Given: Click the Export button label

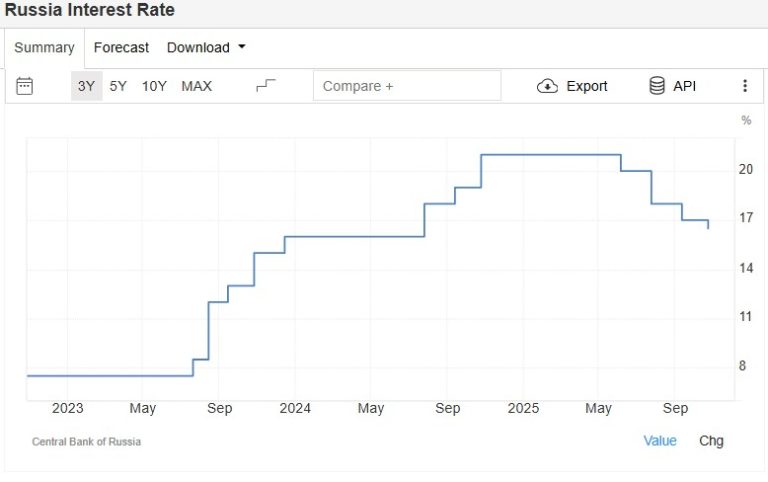Looking at the screenshot, I should pos(587,86).
